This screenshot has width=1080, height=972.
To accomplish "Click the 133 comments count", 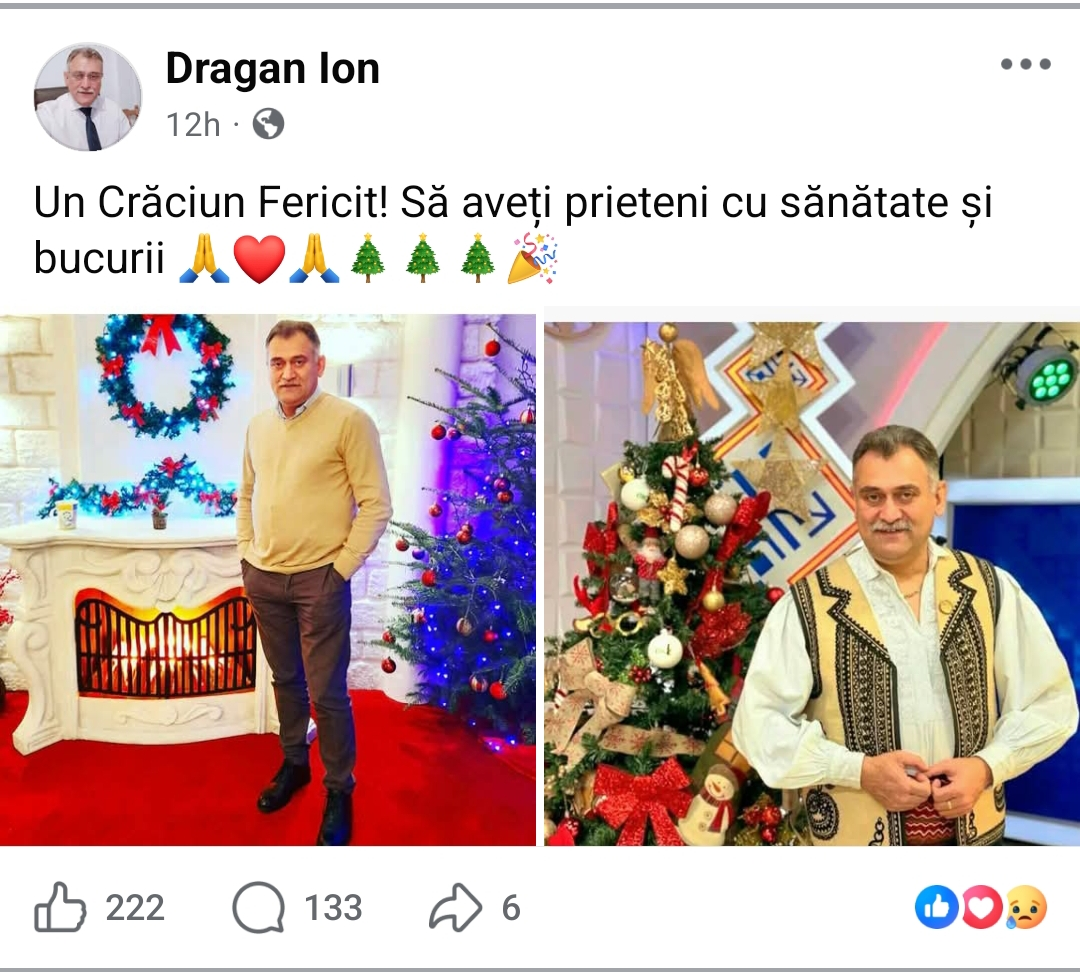I will (333, 908).
